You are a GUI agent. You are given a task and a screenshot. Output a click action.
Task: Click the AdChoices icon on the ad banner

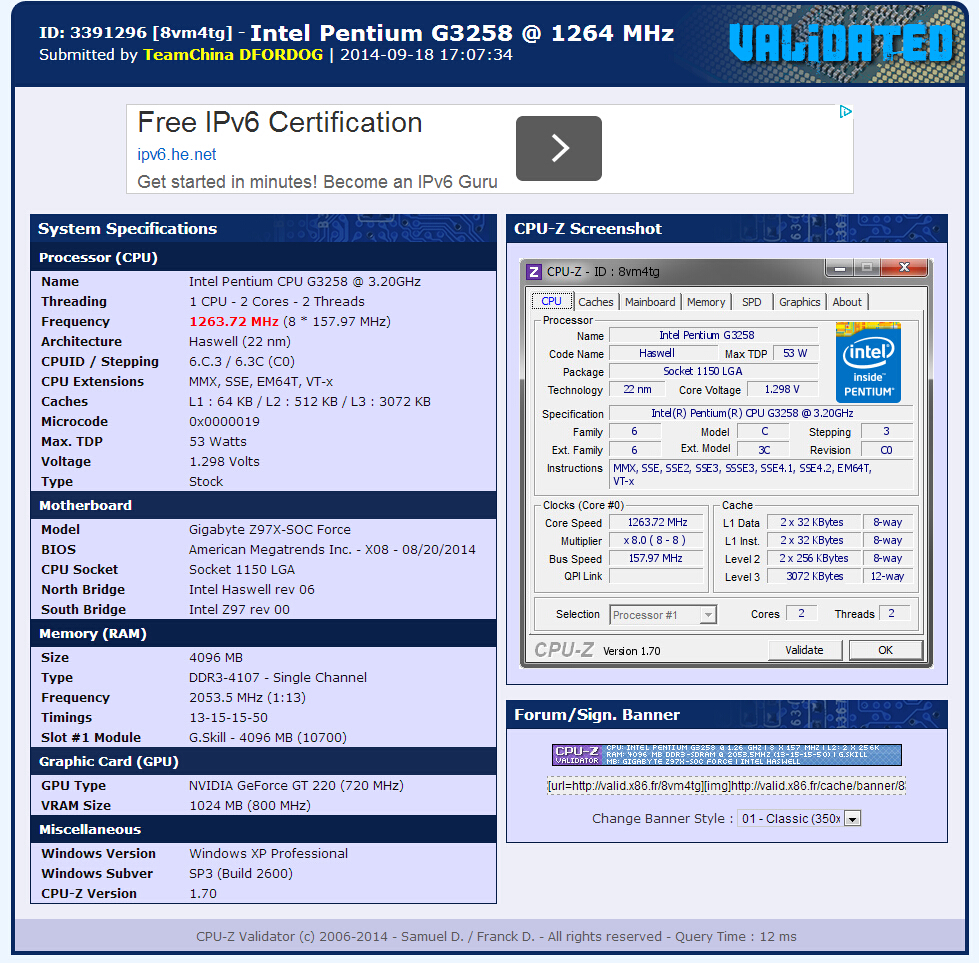[845, 112]
